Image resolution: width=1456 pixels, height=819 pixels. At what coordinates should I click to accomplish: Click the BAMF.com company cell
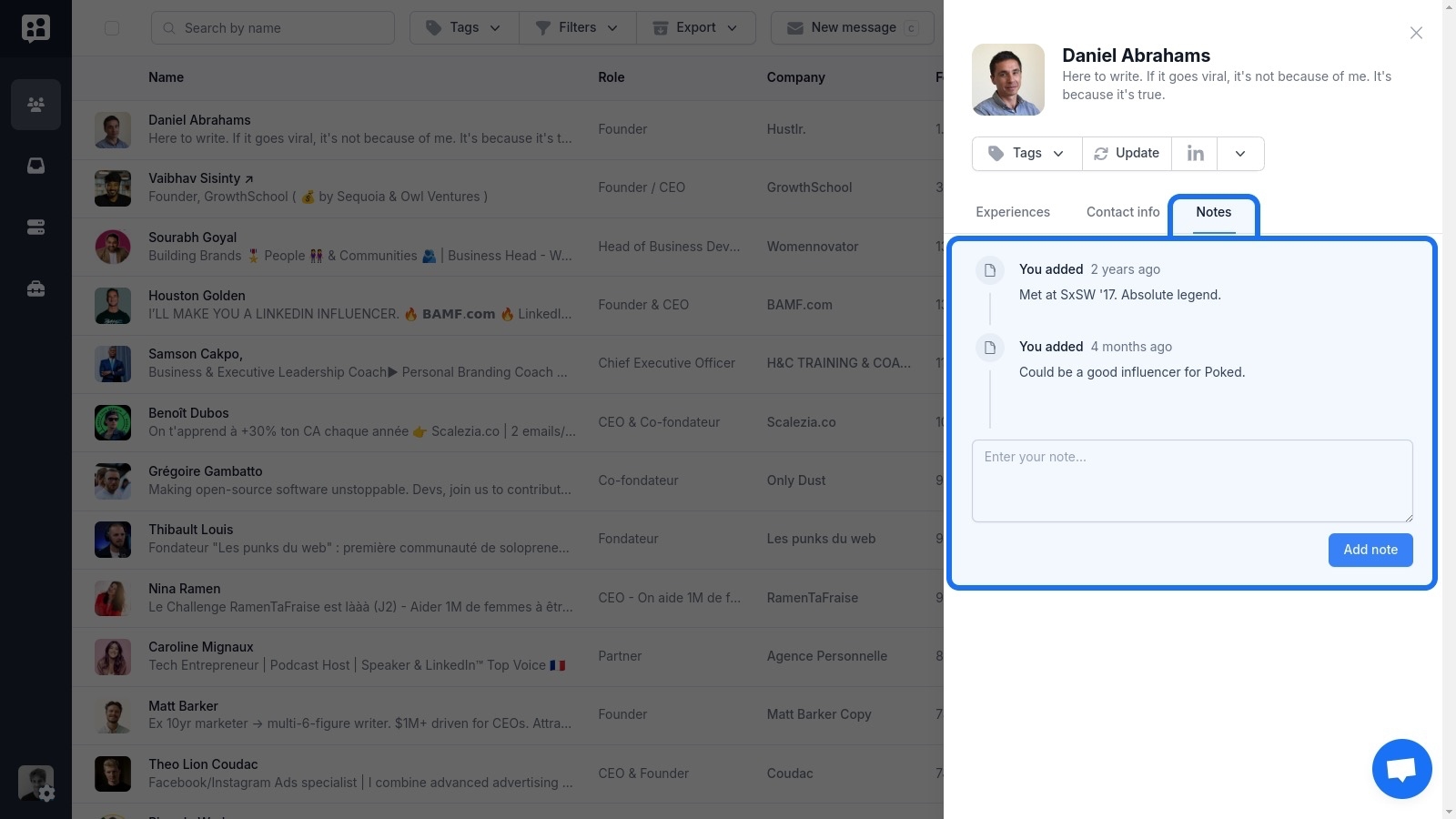pyautogui.click(x=799, y=305)
